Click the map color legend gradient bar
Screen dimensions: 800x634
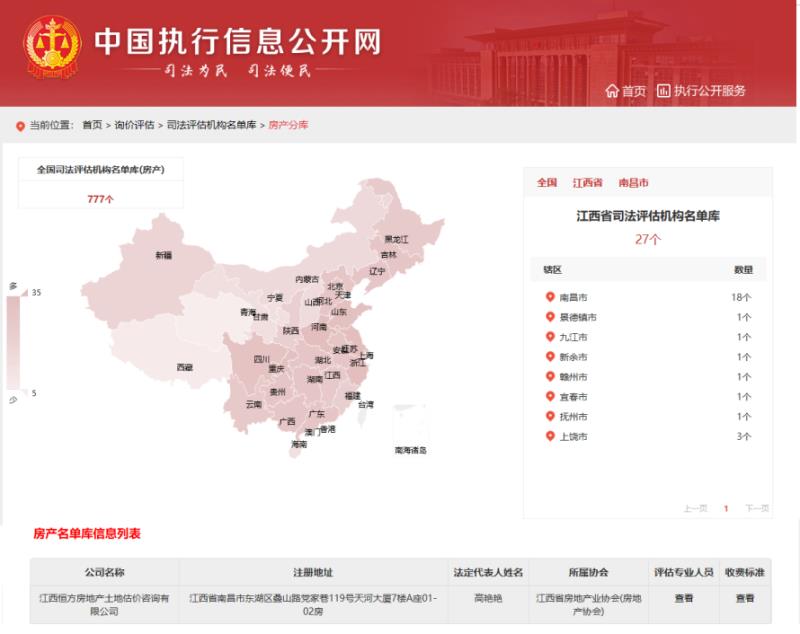tap(12, 342)
